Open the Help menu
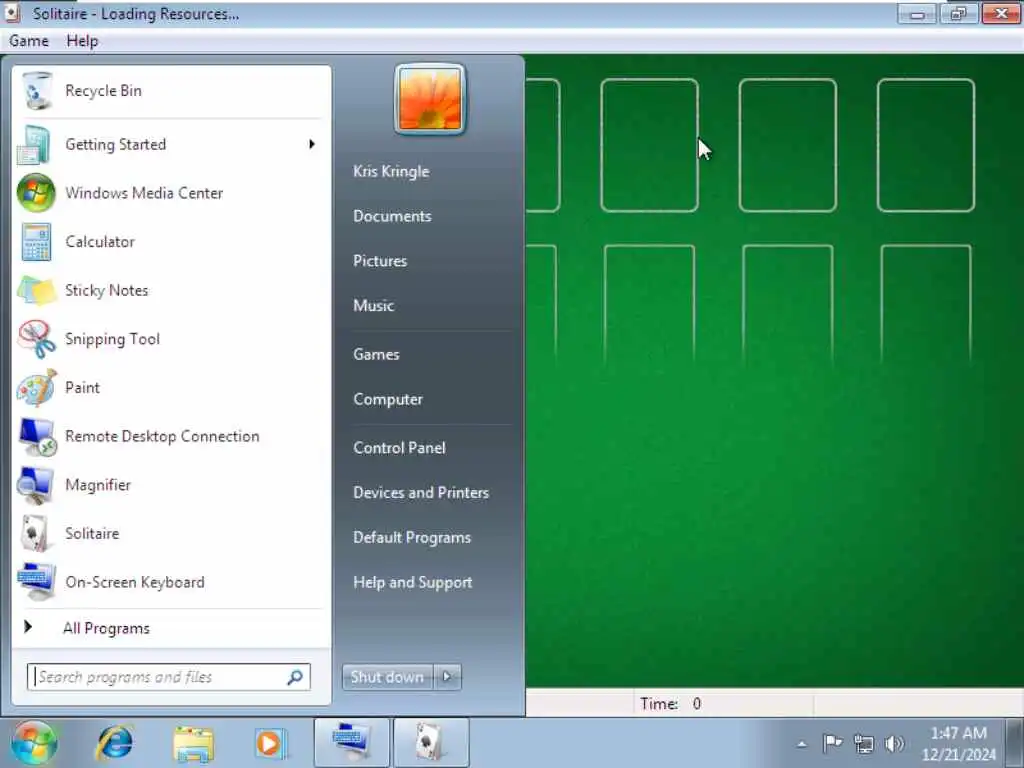Image resolution: width=1024 pixels, height=768 pixels. coord(82,41)
